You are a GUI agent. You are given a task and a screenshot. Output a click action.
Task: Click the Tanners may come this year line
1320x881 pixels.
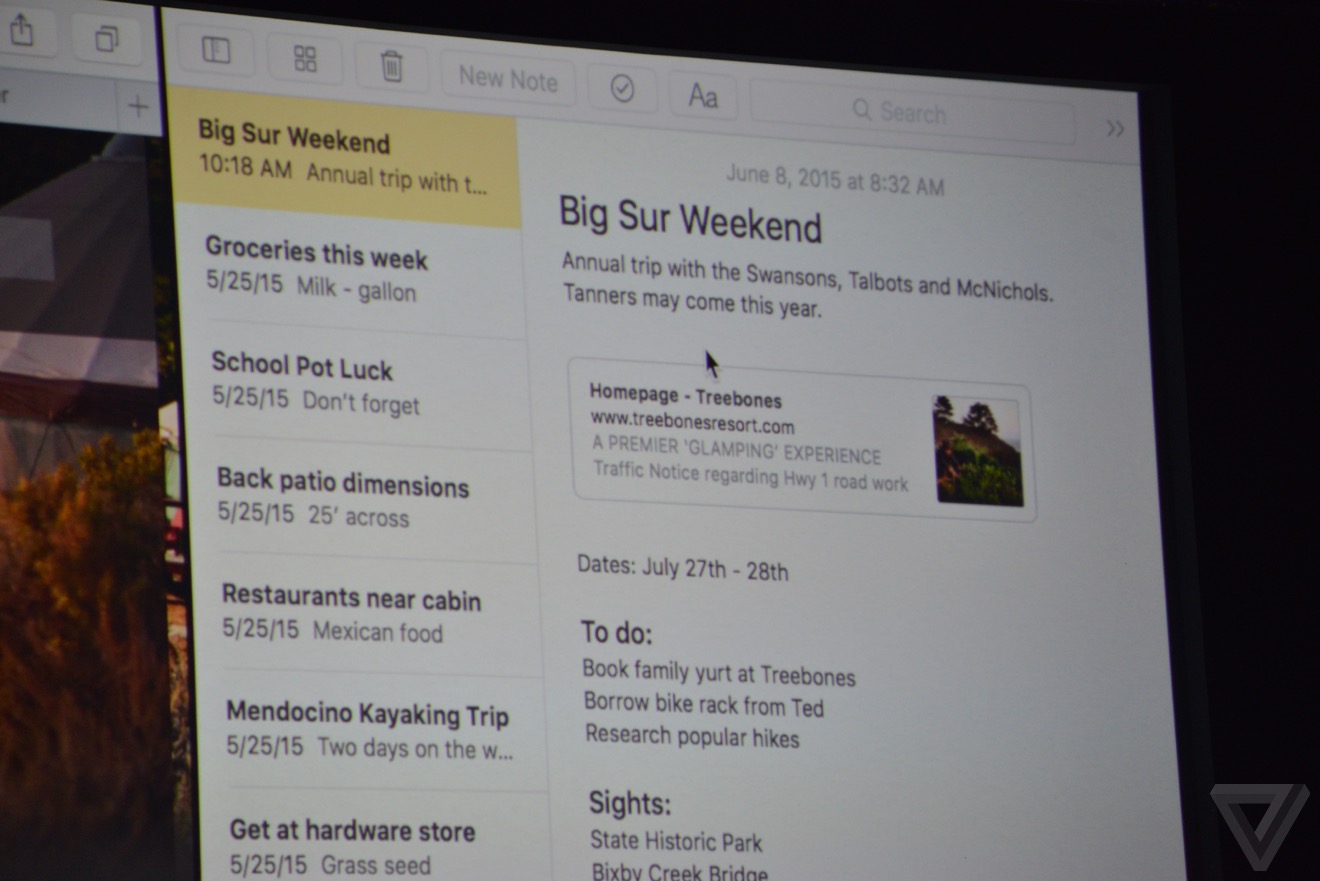[x=692, y=300]
